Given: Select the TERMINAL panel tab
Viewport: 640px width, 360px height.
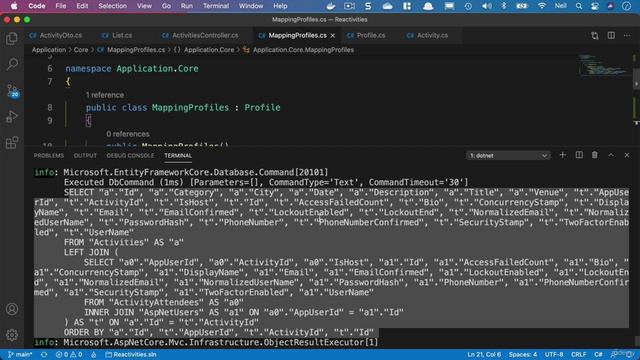Looking at the screenshot, I should pos(178,156).
